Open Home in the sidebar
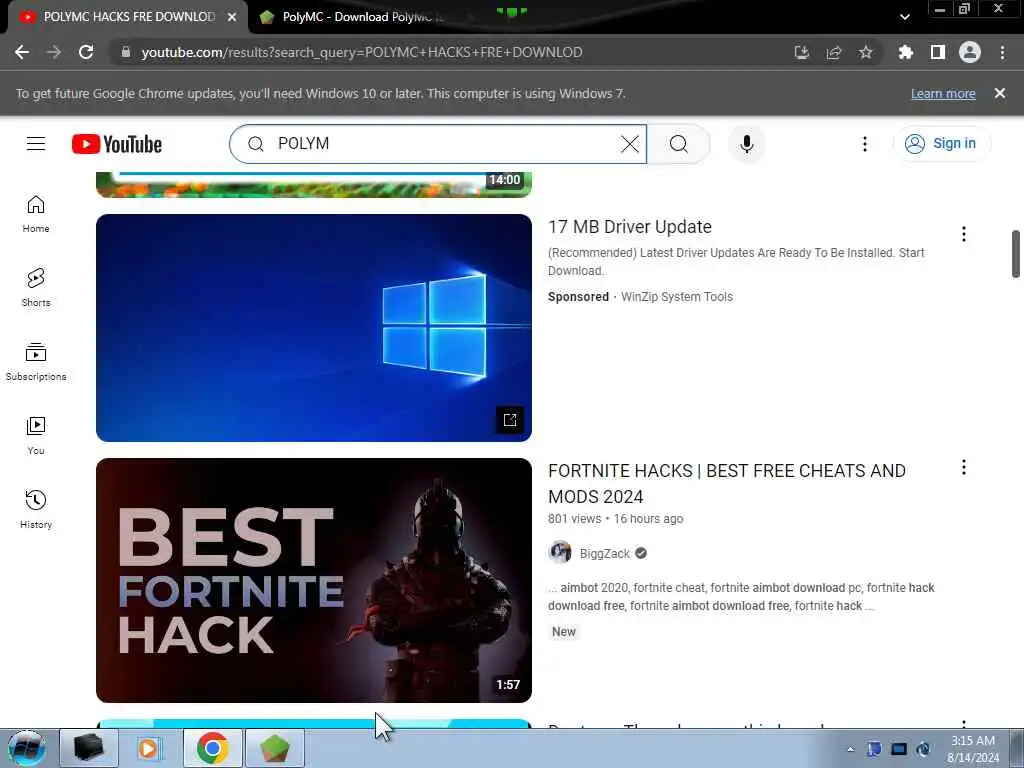Image resolution: width=1024 pixels, height=768 pixels. click(x=36, y=214)
